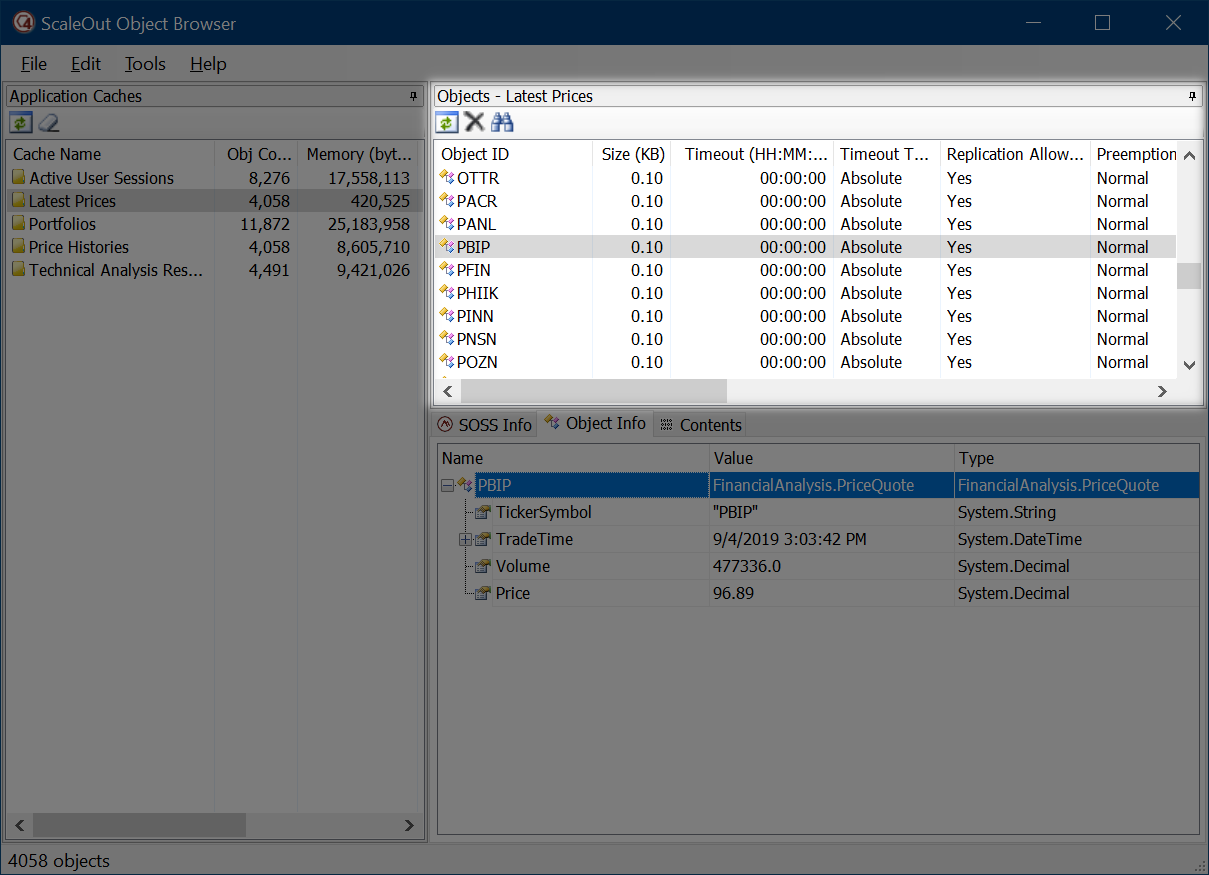
Task: Collapse the PBIP node in Object Info
Action: 447,485
